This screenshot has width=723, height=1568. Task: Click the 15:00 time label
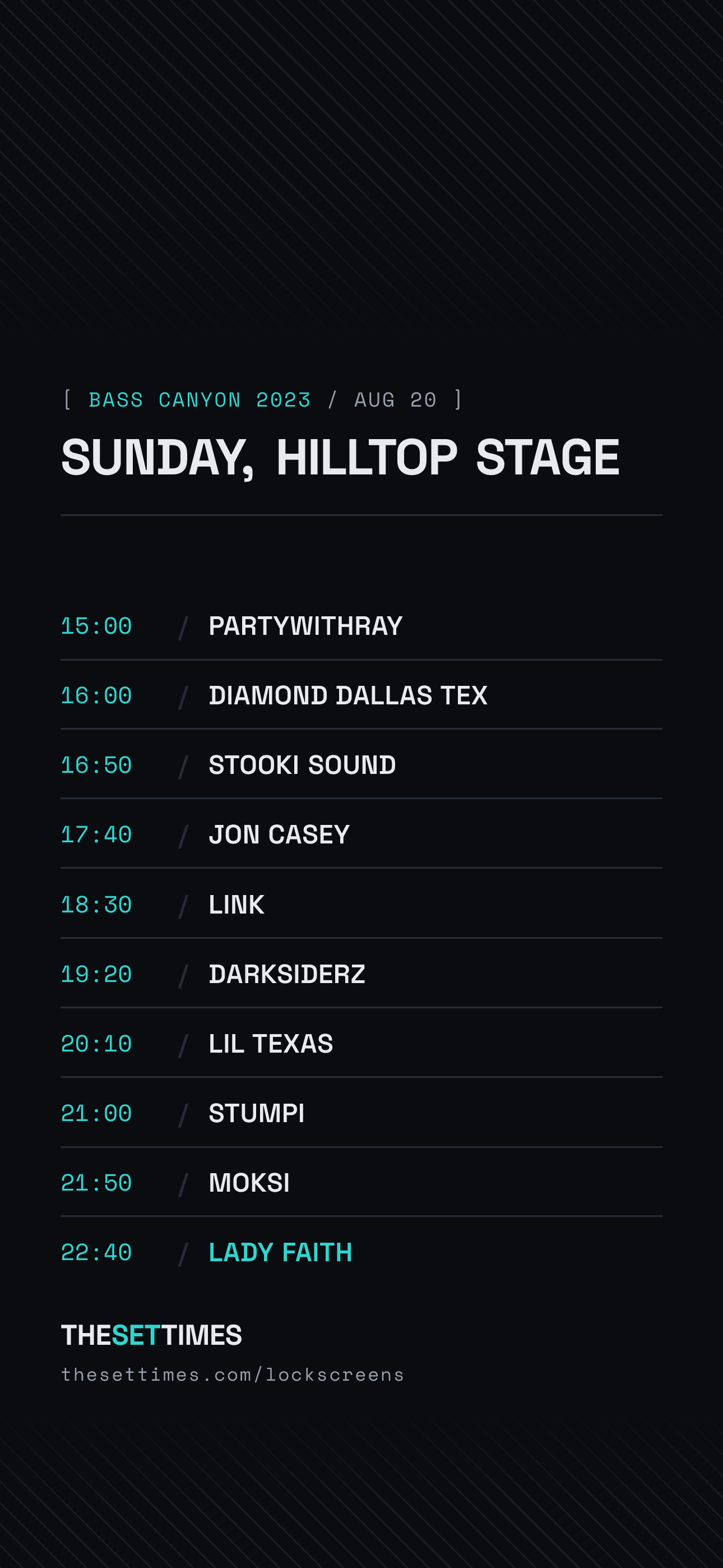click(96, 626)
